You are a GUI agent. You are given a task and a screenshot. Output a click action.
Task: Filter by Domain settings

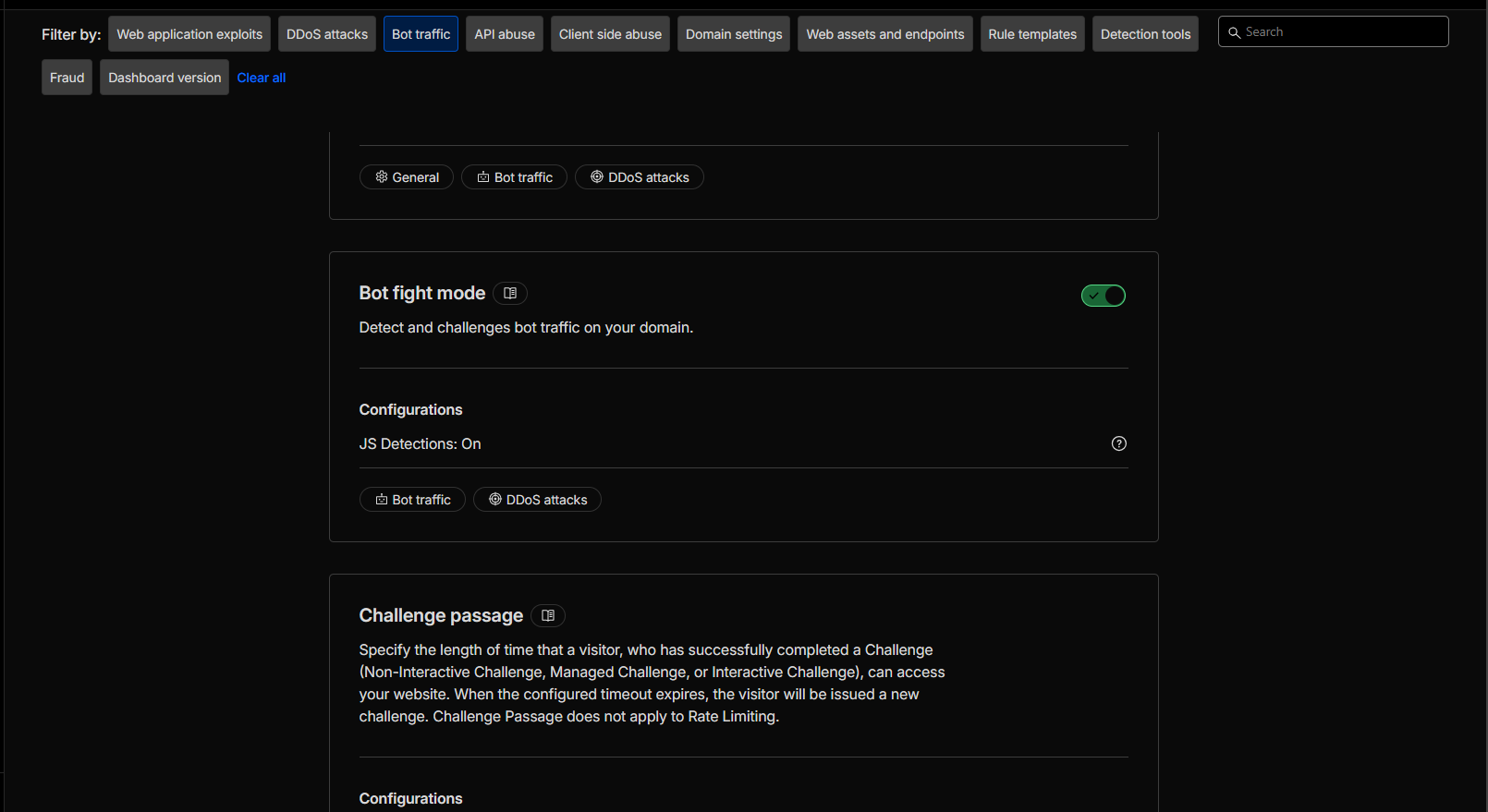click(x=734, y=34)
